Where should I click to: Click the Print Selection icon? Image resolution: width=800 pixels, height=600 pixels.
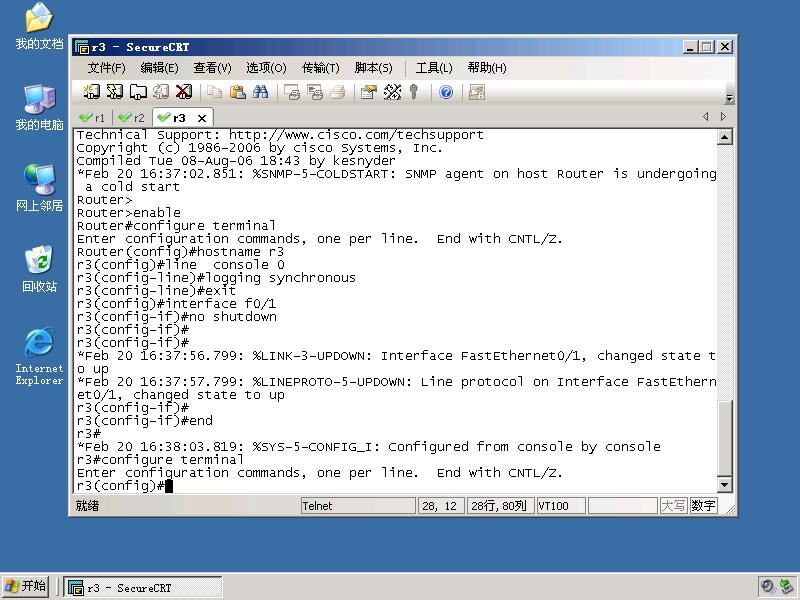tap(315, 92)
